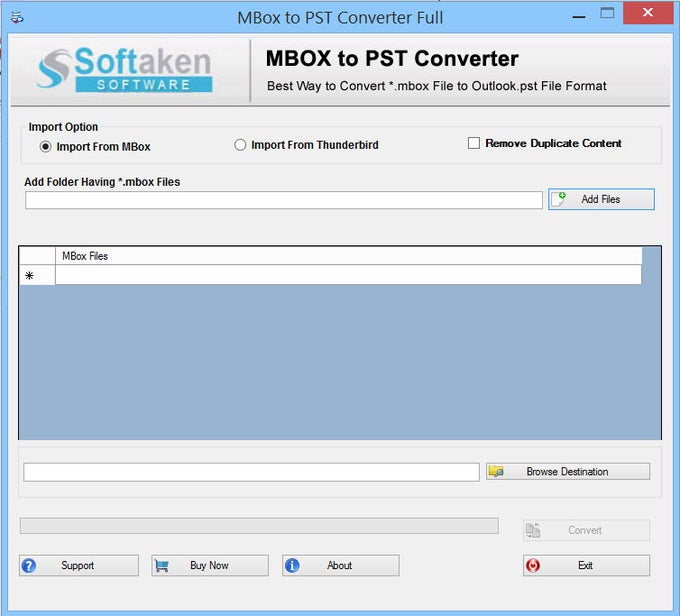Click the blue info icon beside About
The height and width of the screenshot is (616, 680).
point(292,565)
